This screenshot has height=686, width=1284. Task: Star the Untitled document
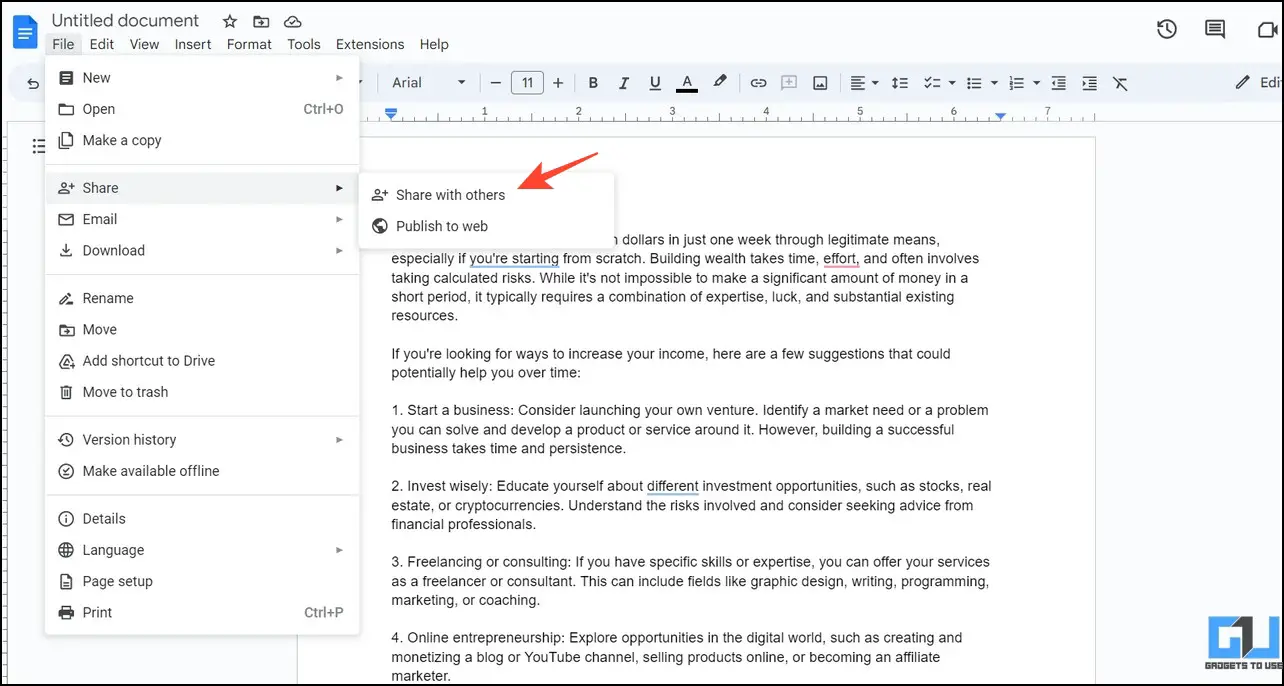coord(230,21)
